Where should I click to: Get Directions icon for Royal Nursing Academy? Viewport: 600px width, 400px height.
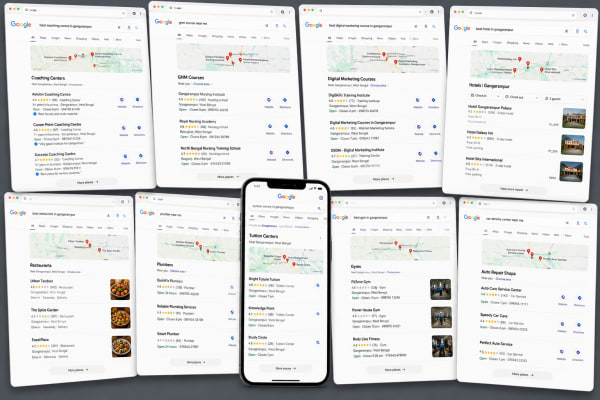tap(286, 126)
